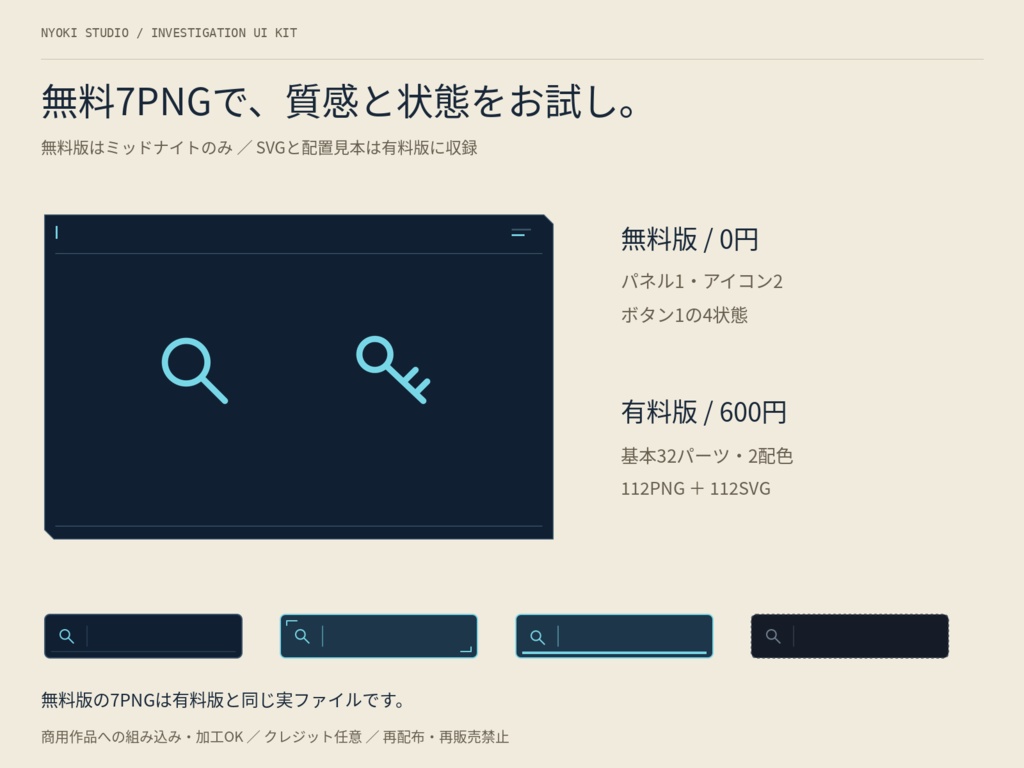Image resolution: width=1024 pixels, height=768 pixels.
Task: Click the 無料版 / 0円 heading
Action: (x=690, y=240)
